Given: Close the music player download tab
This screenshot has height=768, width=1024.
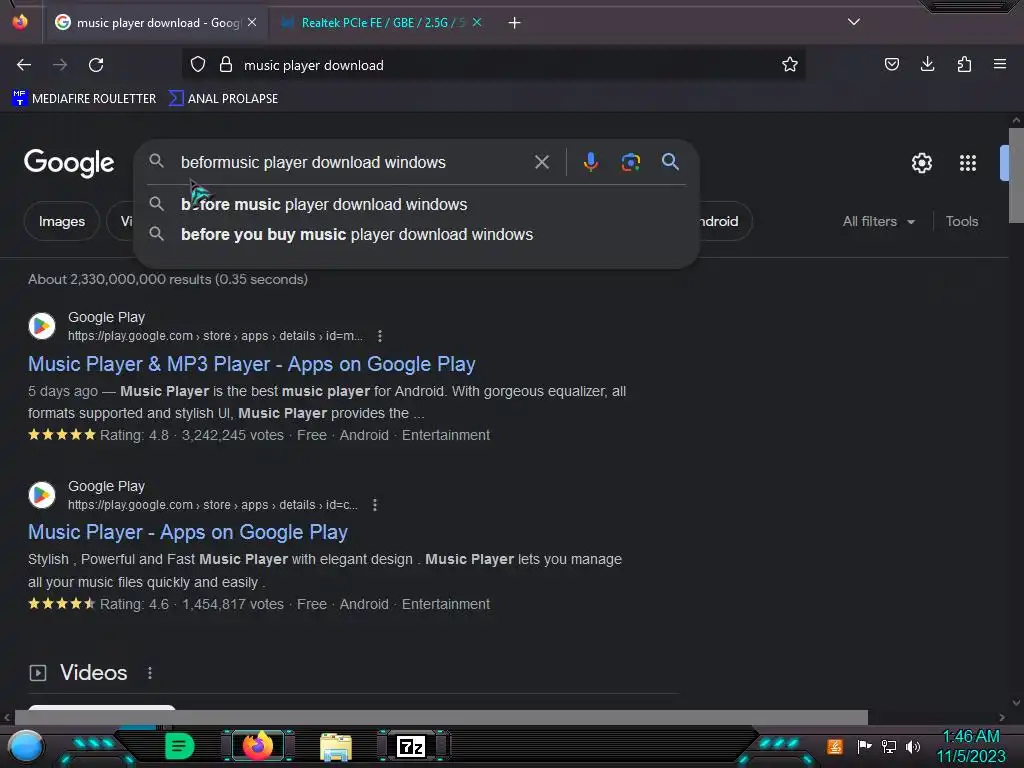Looking at the screenshot, I should coord(252,22).
